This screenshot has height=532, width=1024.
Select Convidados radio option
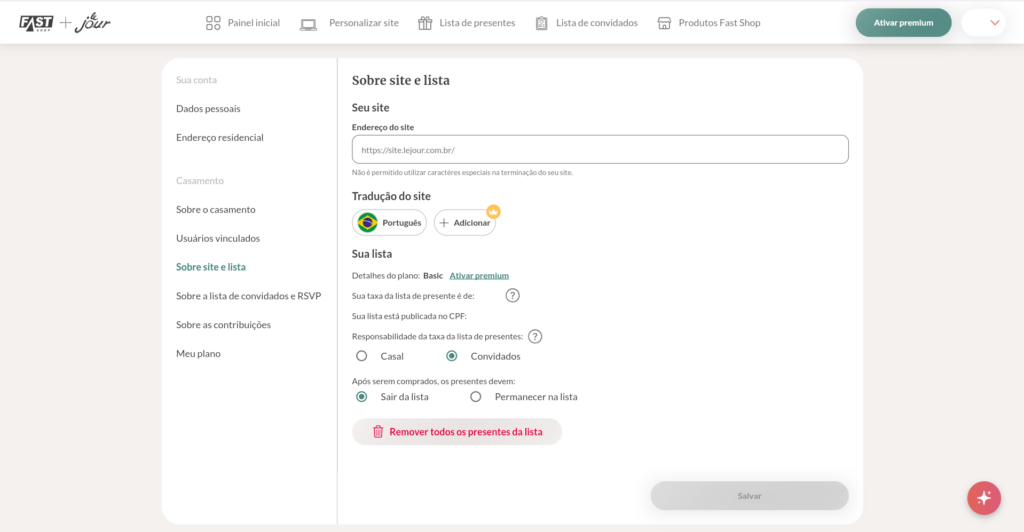(x=451, y=356)
